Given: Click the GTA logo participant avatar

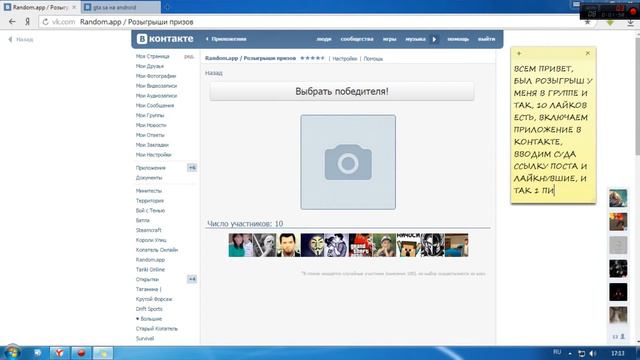Looking at the screenshot, I should coord(360,245).
